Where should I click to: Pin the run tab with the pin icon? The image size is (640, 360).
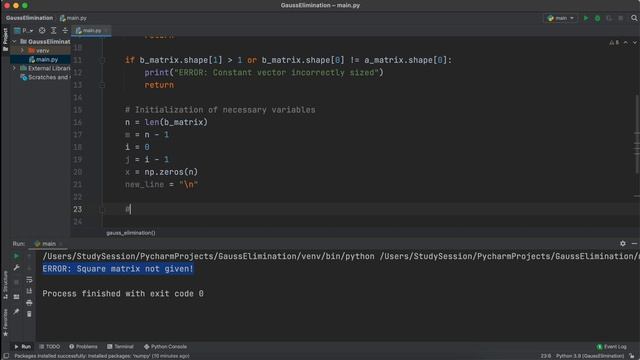(x=16, y=311)
